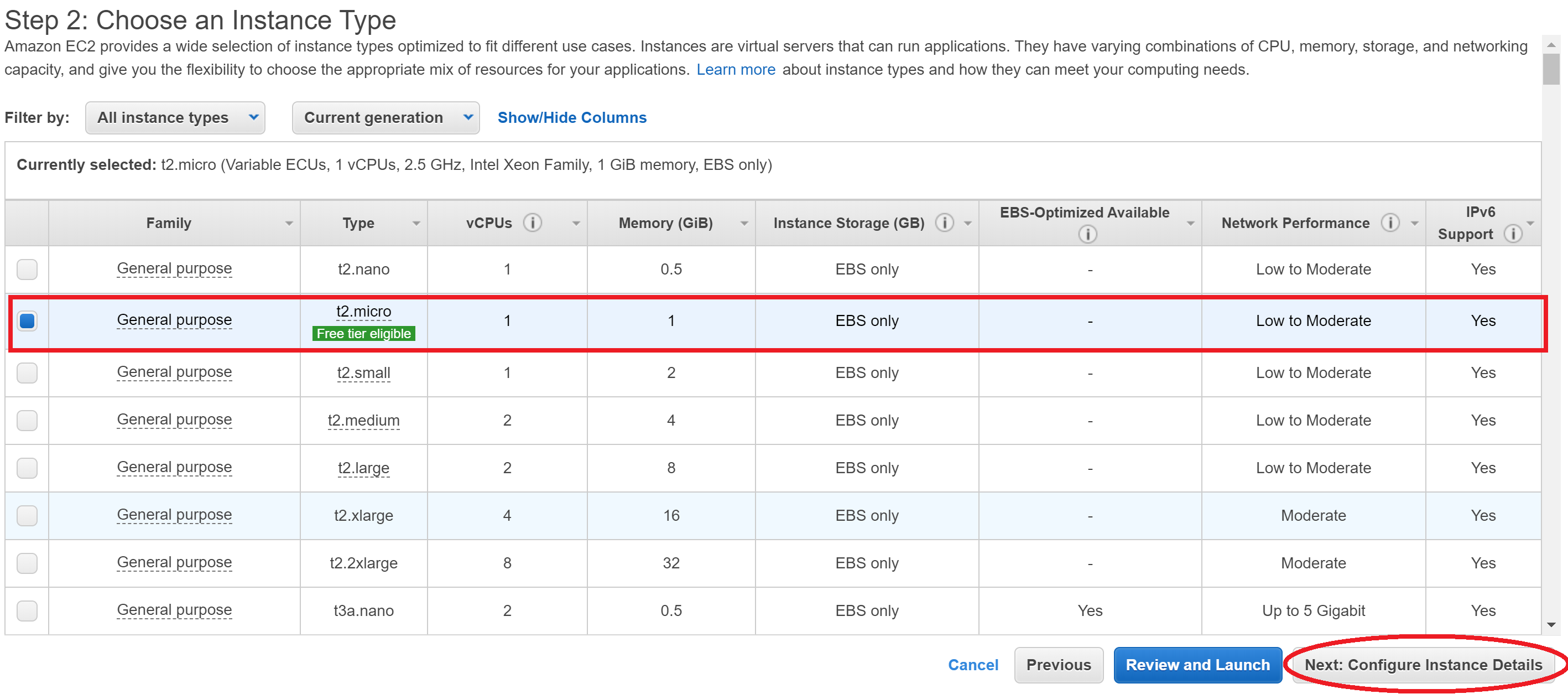Viewport: 1568px width, 699px height.
Task: Expand Memory (GiB) column sort arrow
Action: (744, 224)
